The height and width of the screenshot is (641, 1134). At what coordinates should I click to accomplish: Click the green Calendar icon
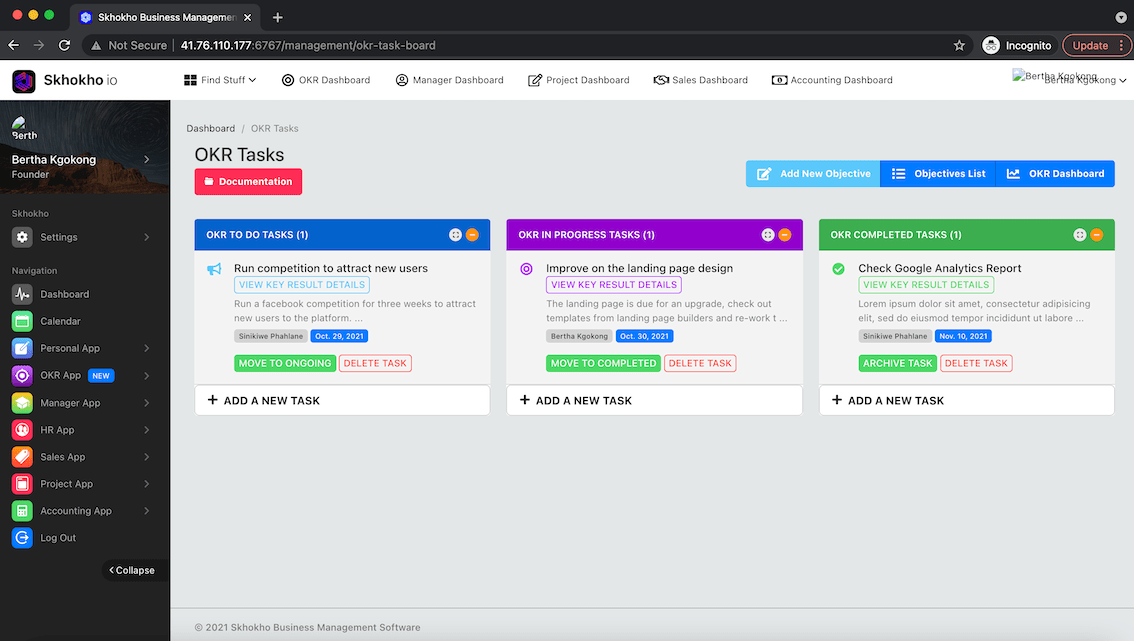tap(22, 321)
